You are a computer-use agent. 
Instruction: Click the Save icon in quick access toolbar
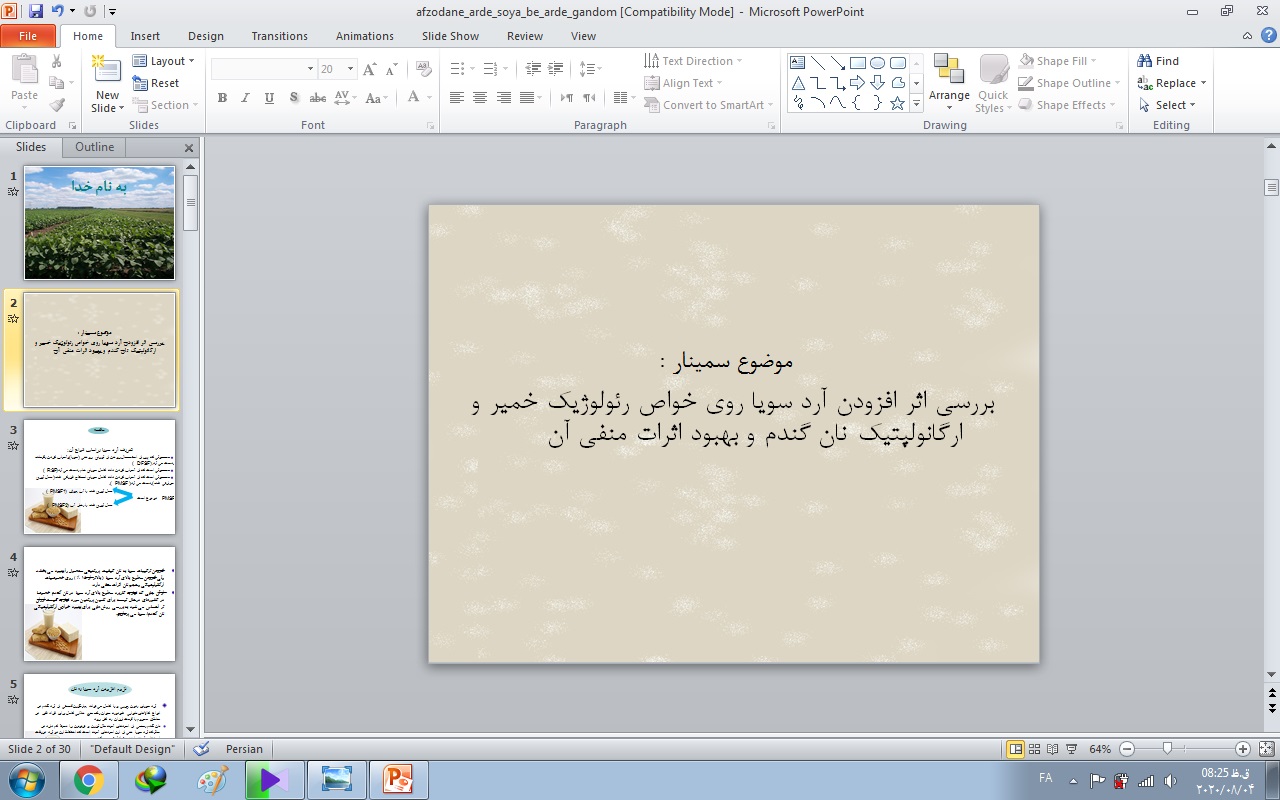pos(36,12)
